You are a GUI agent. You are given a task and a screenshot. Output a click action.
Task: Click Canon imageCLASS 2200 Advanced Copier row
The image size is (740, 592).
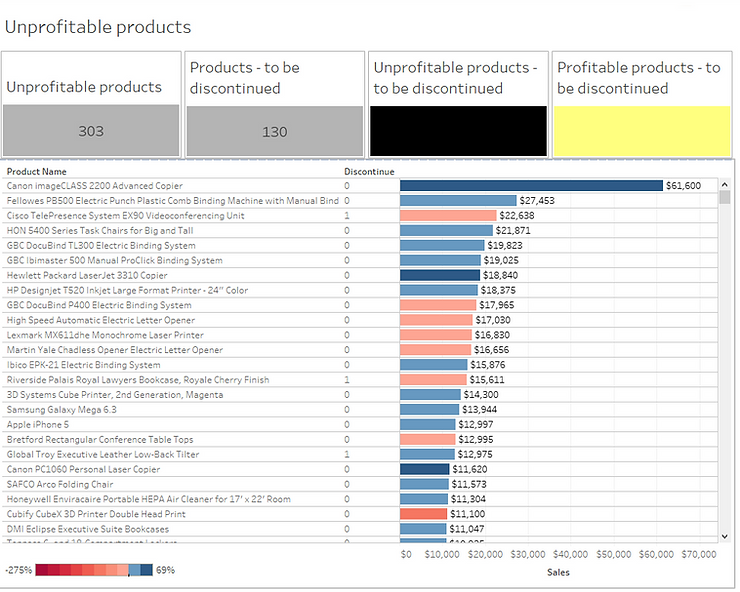tap(94, 186)
